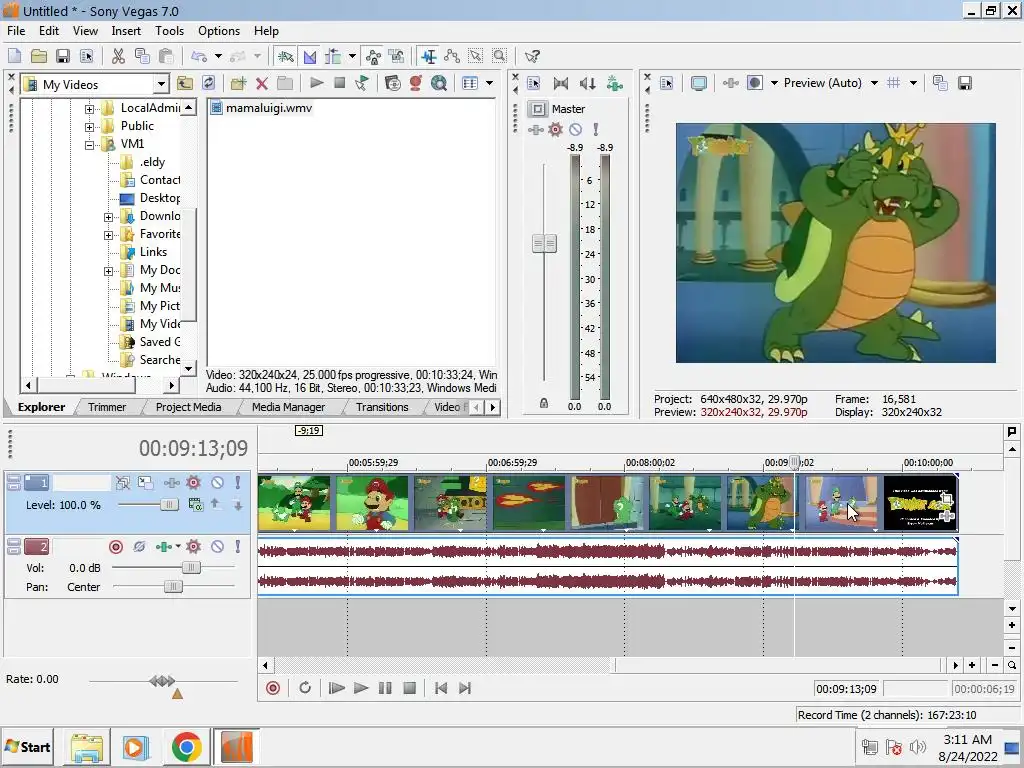Select the Normal Edit tool icon

[x=428, y=56]
